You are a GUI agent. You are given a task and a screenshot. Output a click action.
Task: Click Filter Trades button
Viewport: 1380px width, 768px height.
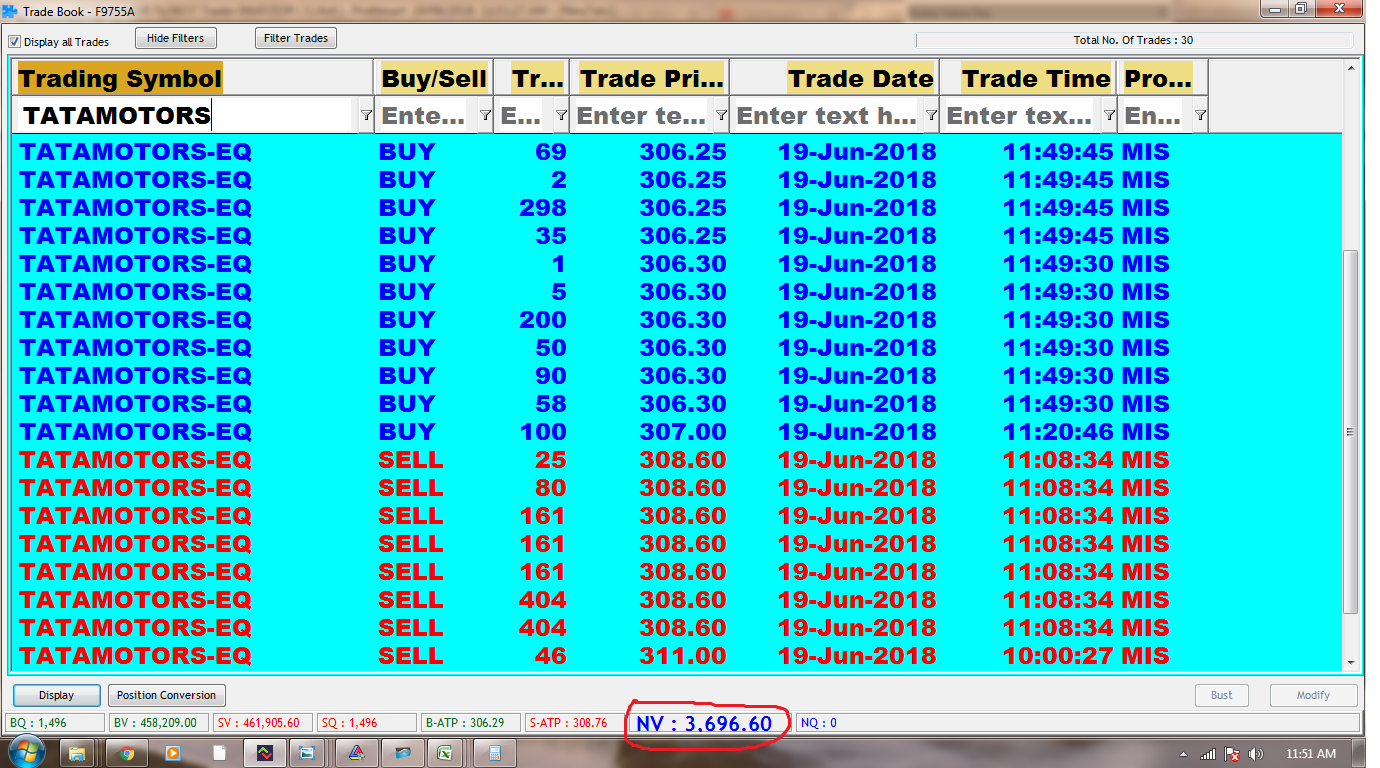pos(296,38)
